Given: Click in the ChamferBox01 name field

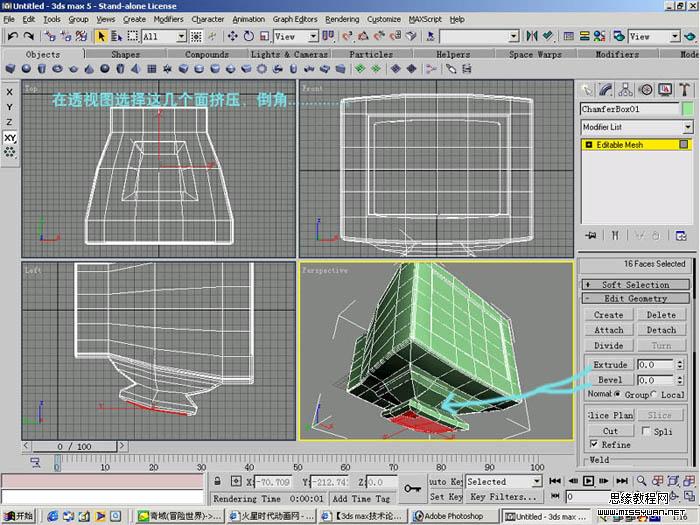Looking at the screenshot, I should (629, 109).
